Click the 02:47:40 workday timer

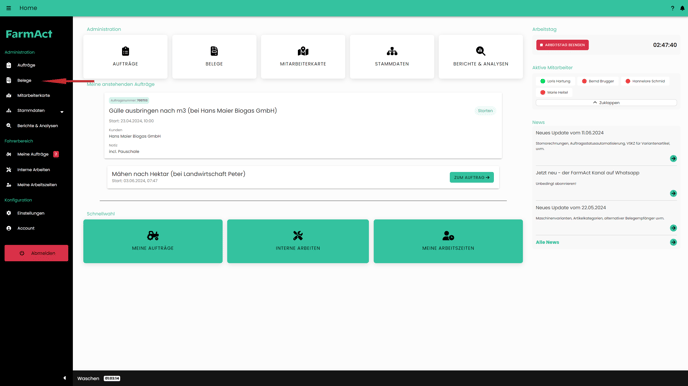pos(665,45)
